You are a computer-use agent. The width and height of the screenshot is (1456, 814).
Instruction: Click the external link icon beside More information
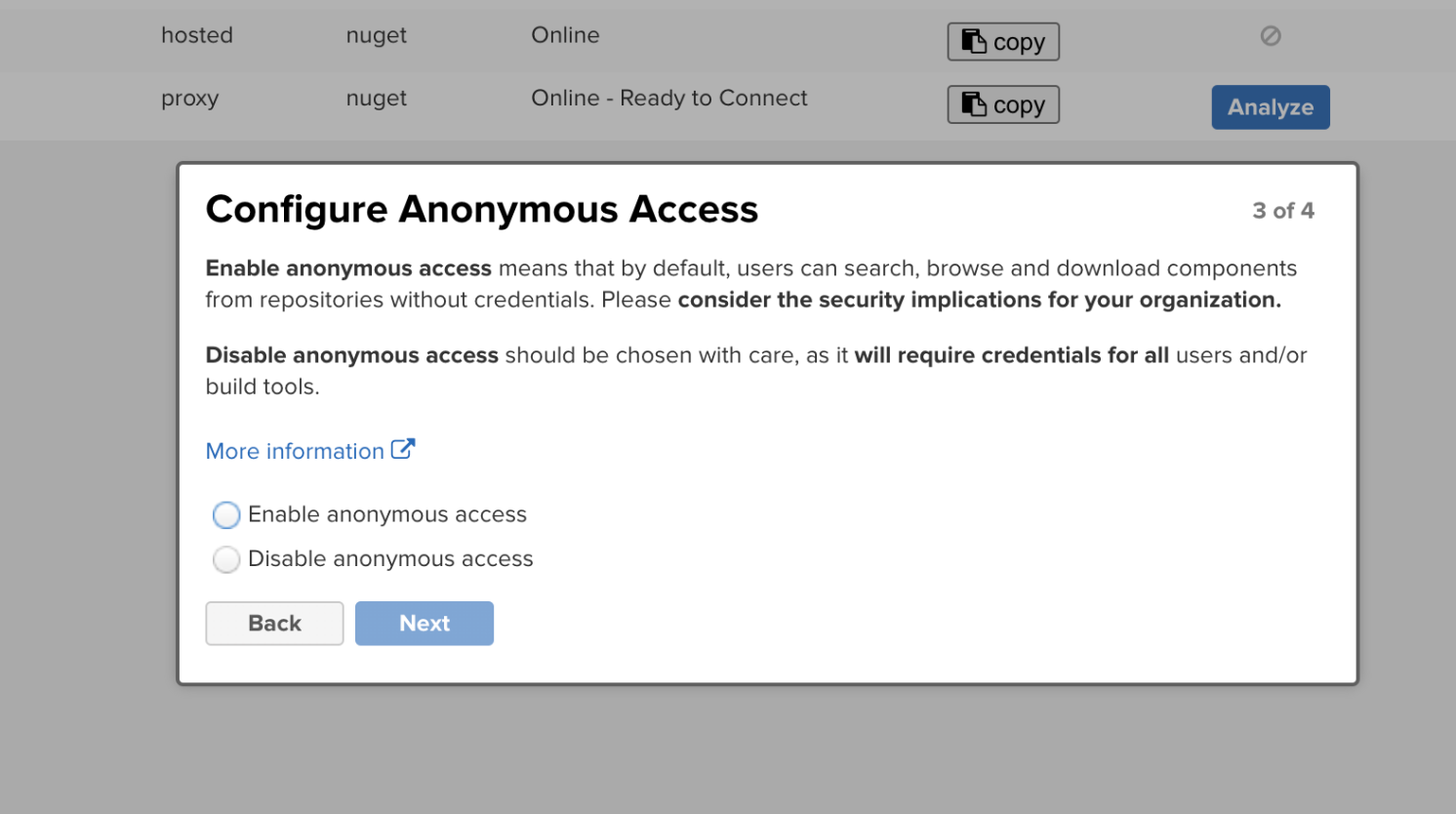(403, 449)
